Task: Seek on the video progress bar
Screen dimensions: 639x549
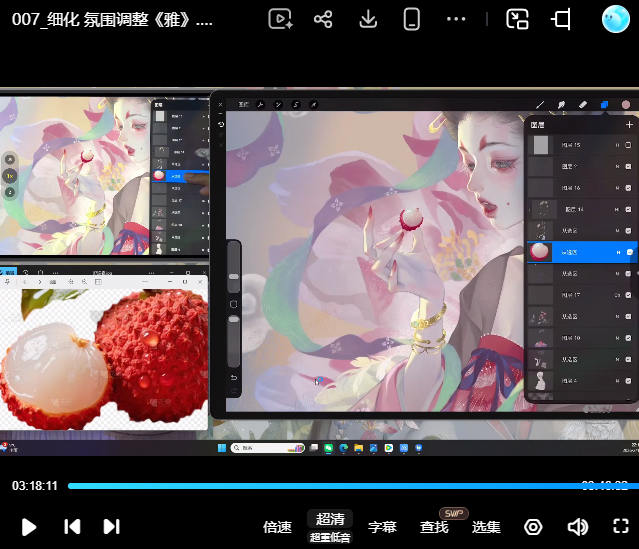Action: (x=353, y=486)
